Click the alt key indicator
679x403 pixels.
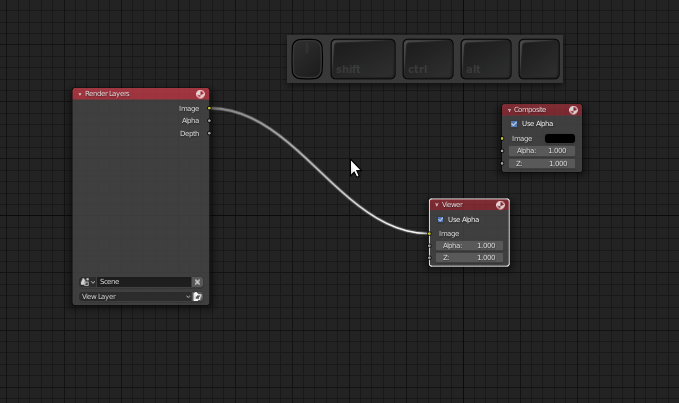486,59
